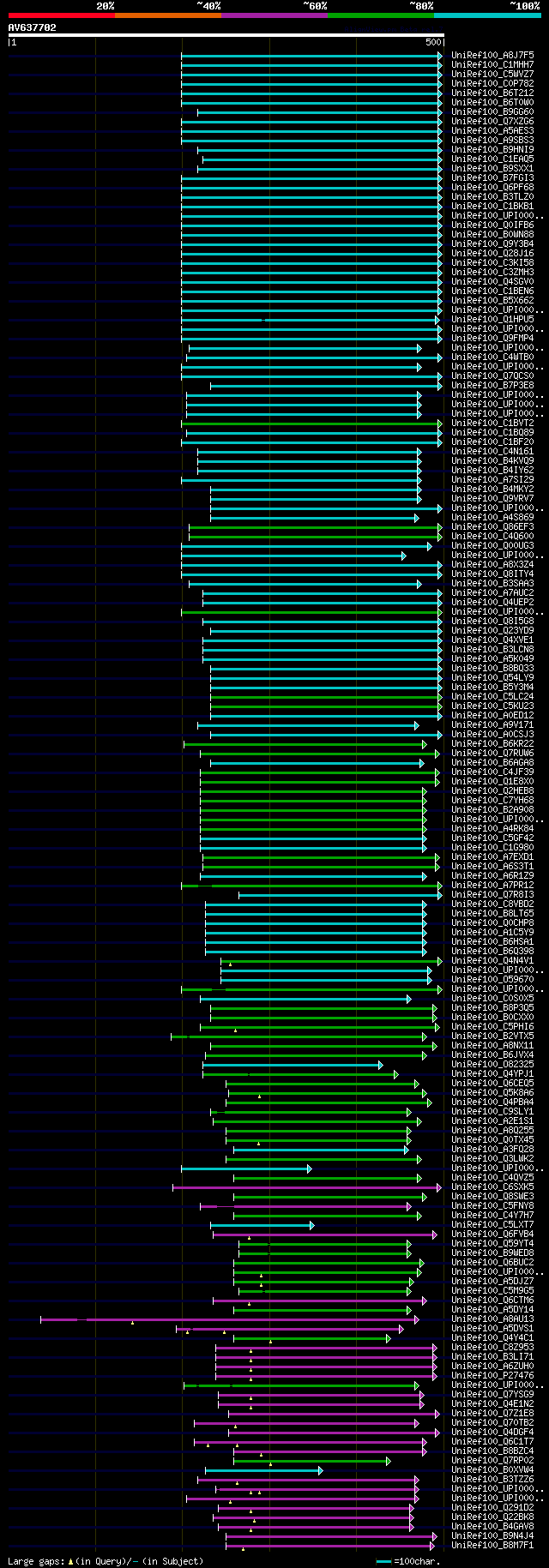549x1568 pixels.
Task: Select the UniRef100_A5K049 label
Action: click(x=492, y=658)
